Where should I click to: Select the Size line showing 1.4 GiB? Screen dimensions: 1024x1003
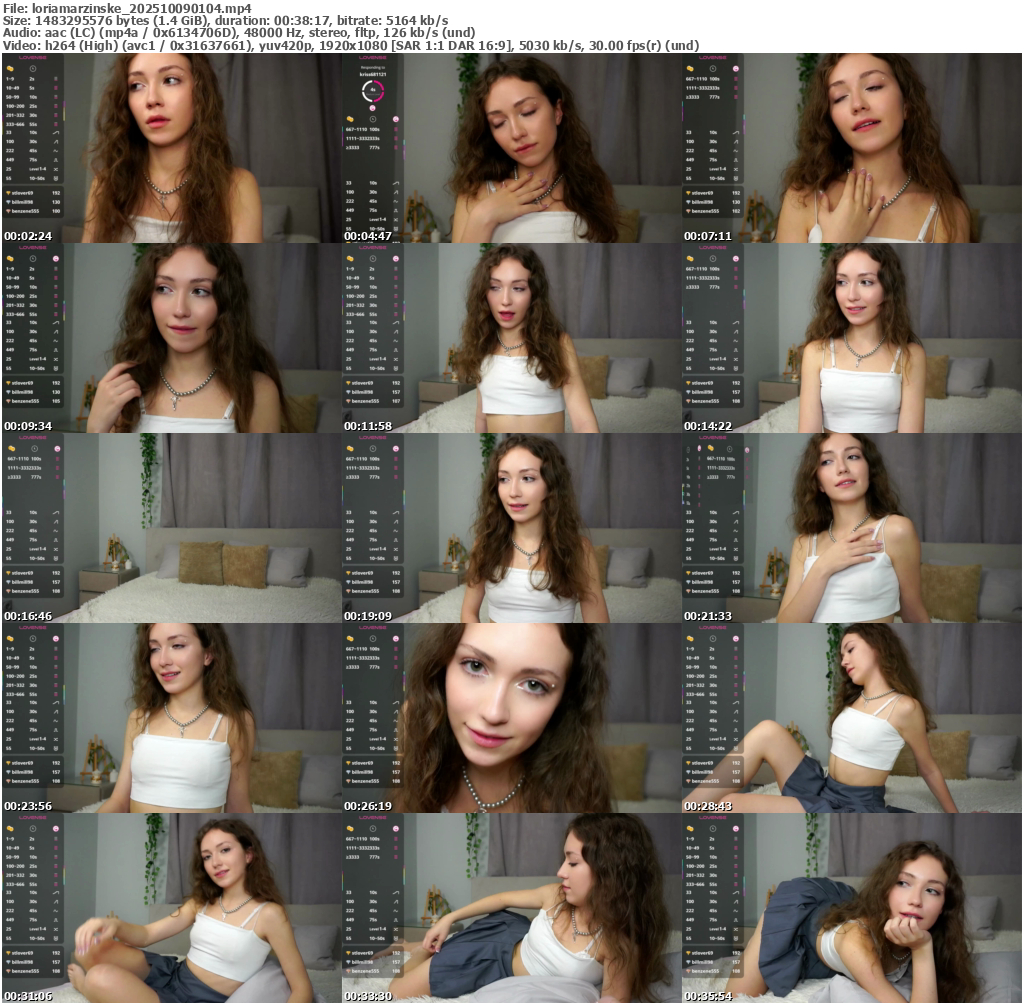click(x=225, y=21)
